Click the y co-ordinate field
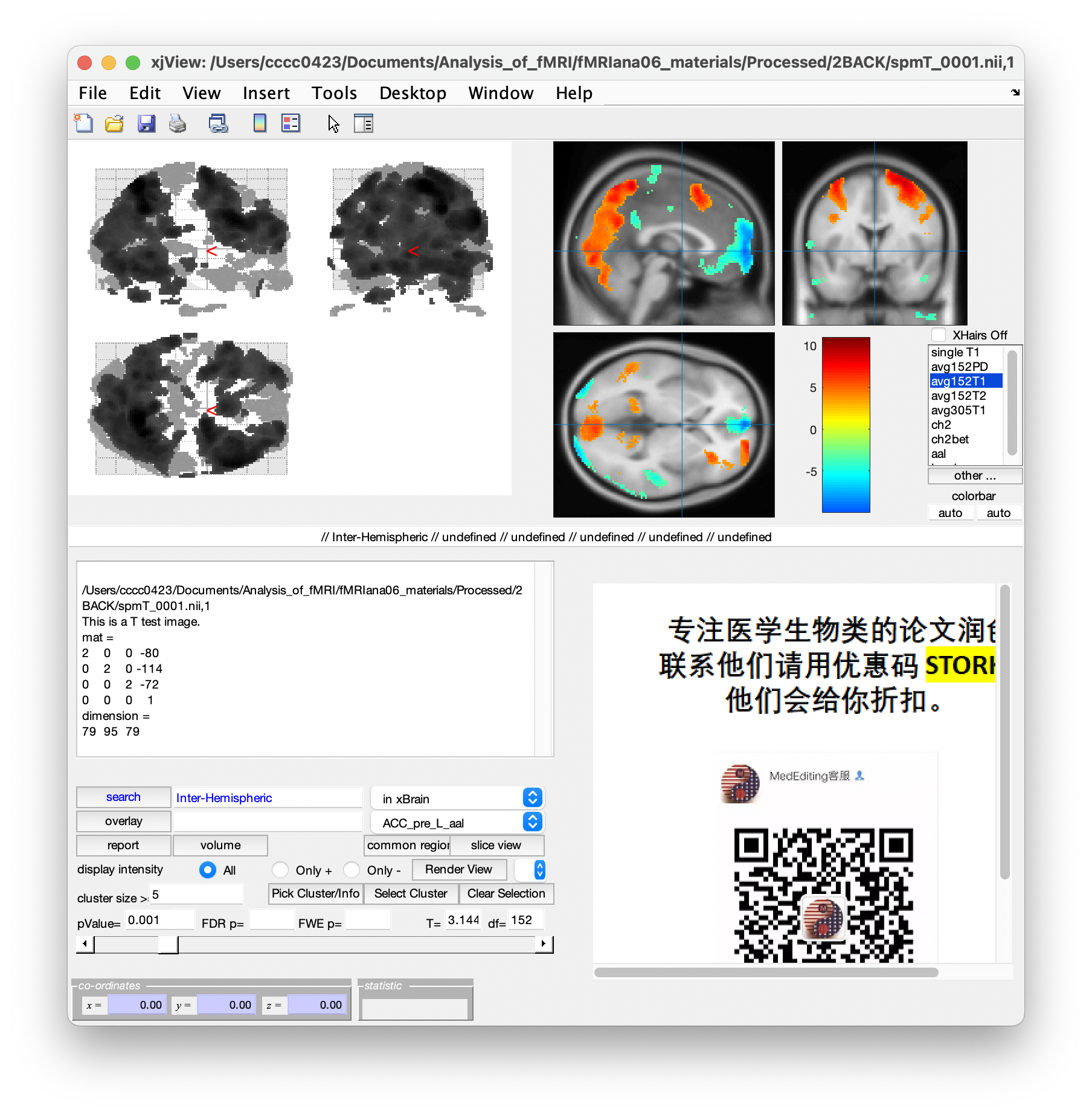Screen dimensions: 1092x1115 tap(226, 1005)
